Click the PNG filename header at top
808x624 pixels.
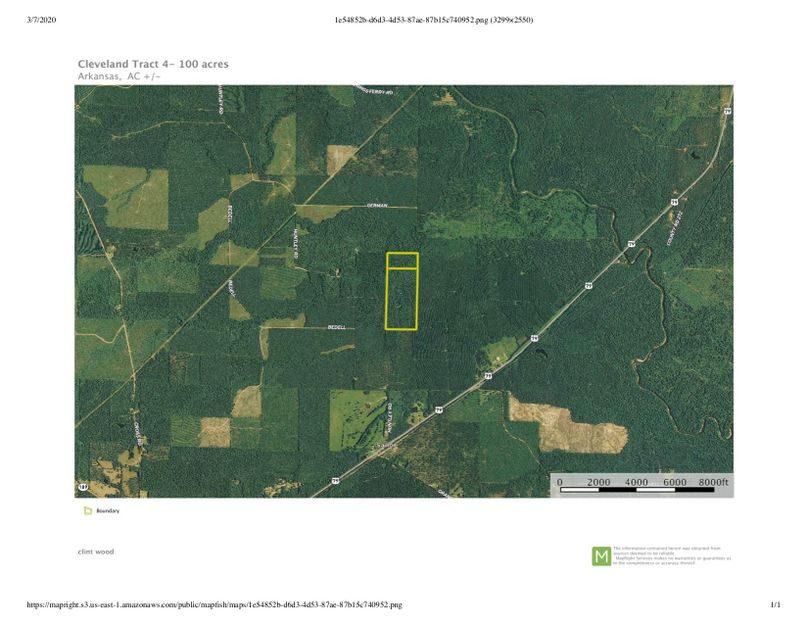(x=433, y=19)
